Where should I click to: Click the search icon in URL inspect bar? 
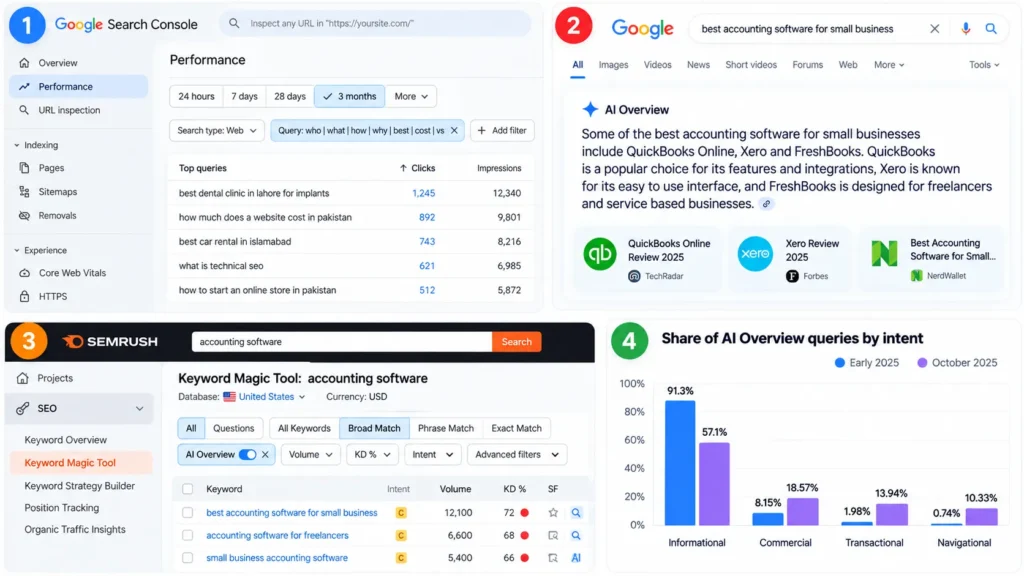234,24
